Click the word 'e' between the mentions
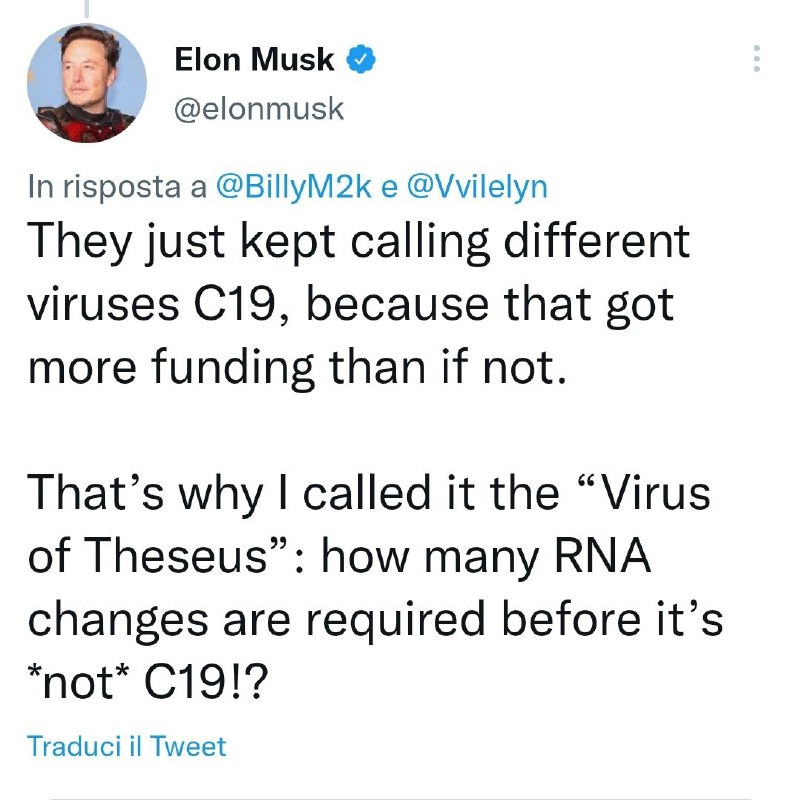 pyautogui.click(x=389, y=188)
